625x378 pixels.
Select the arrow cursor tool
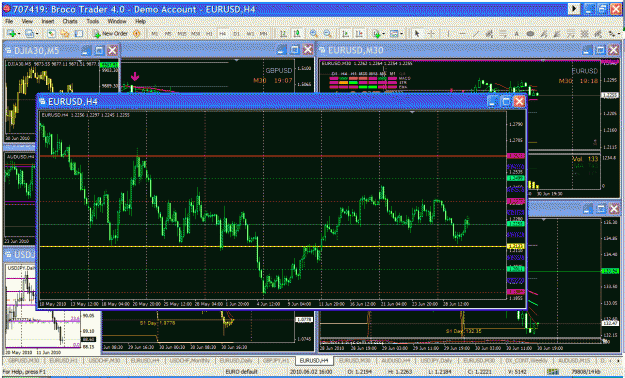tap(417, 34)
